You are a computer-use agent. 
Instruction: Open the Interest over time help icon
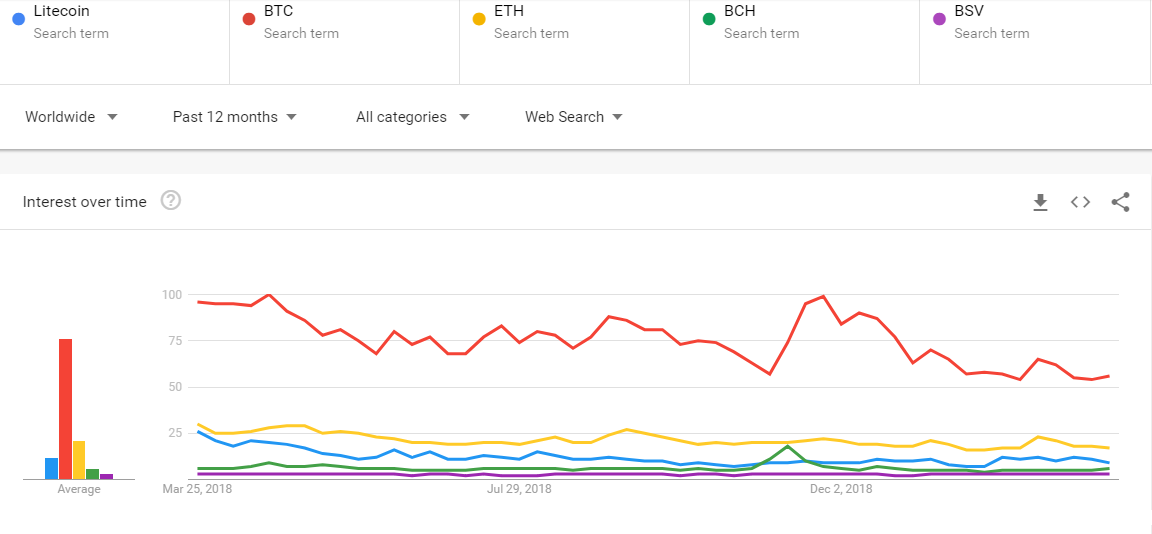click(171, 201)
